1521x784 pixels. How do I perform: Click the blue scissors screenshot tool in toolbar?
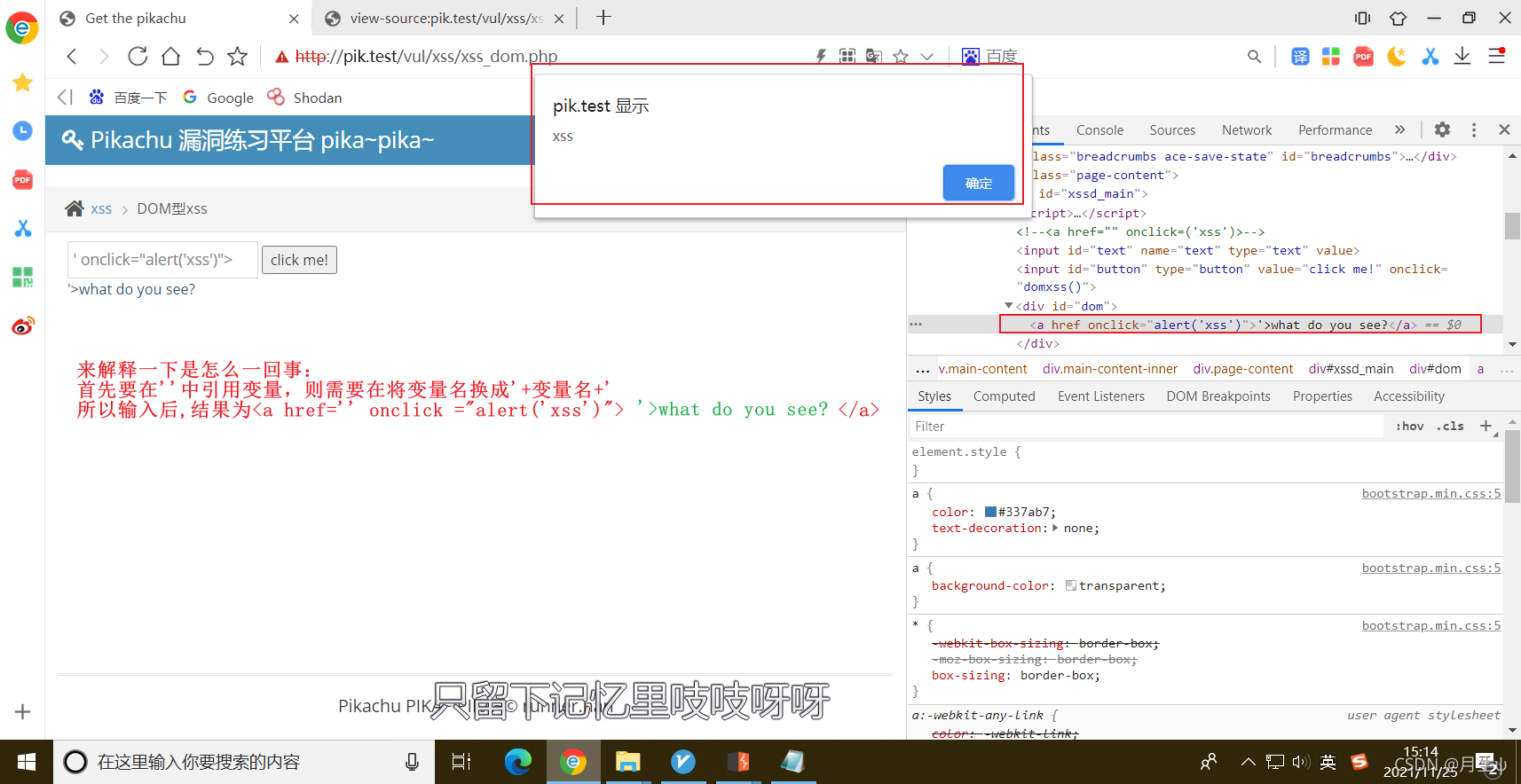[x=1430, y=57]
